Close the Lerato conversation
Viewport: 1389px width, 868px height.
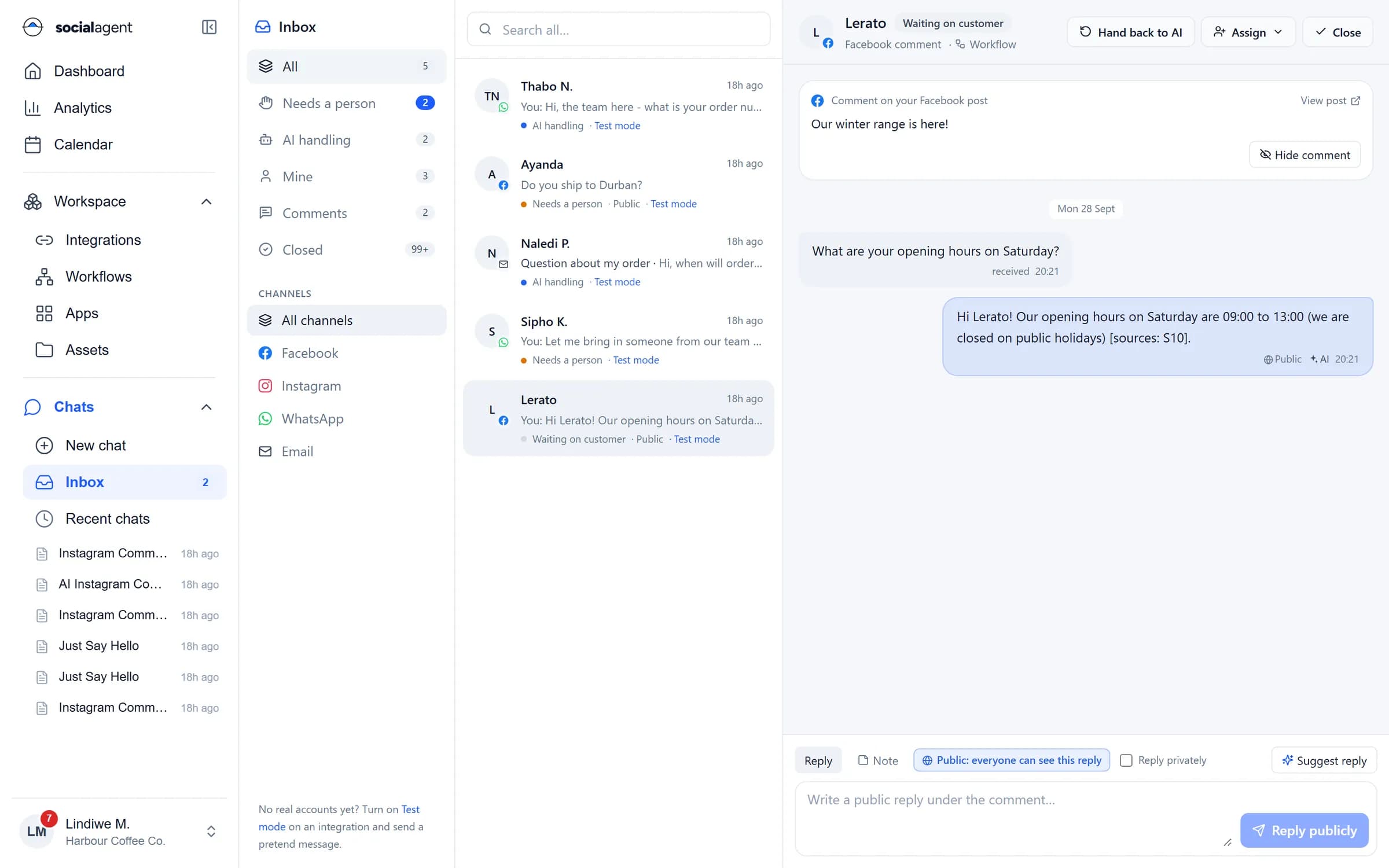(1337, 32)
